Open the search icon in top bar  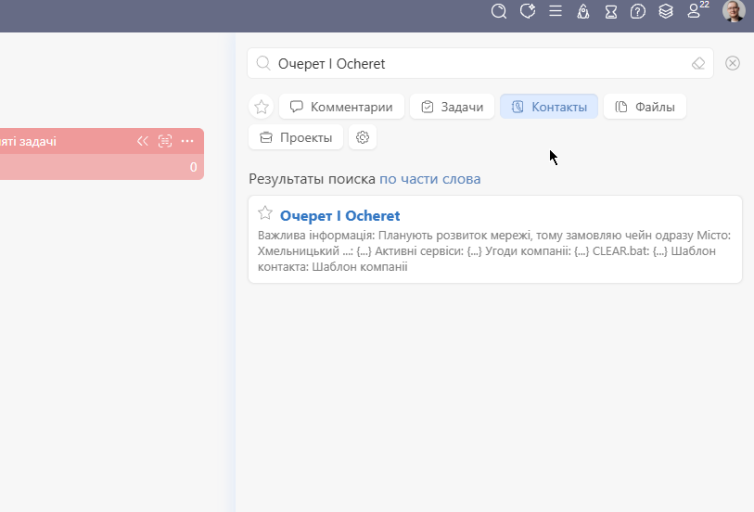(x=499, y=11)
